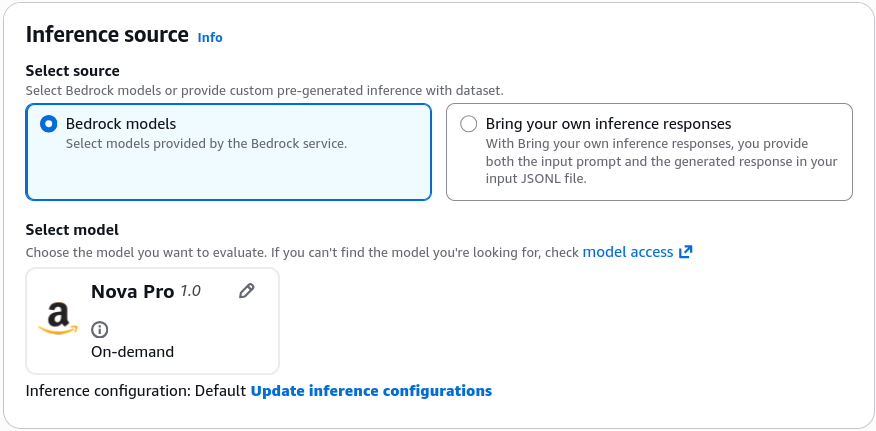The height and width of the screenshot is (431, 876).
Task: Open the Info link beside Inference source
Action: 210,37
